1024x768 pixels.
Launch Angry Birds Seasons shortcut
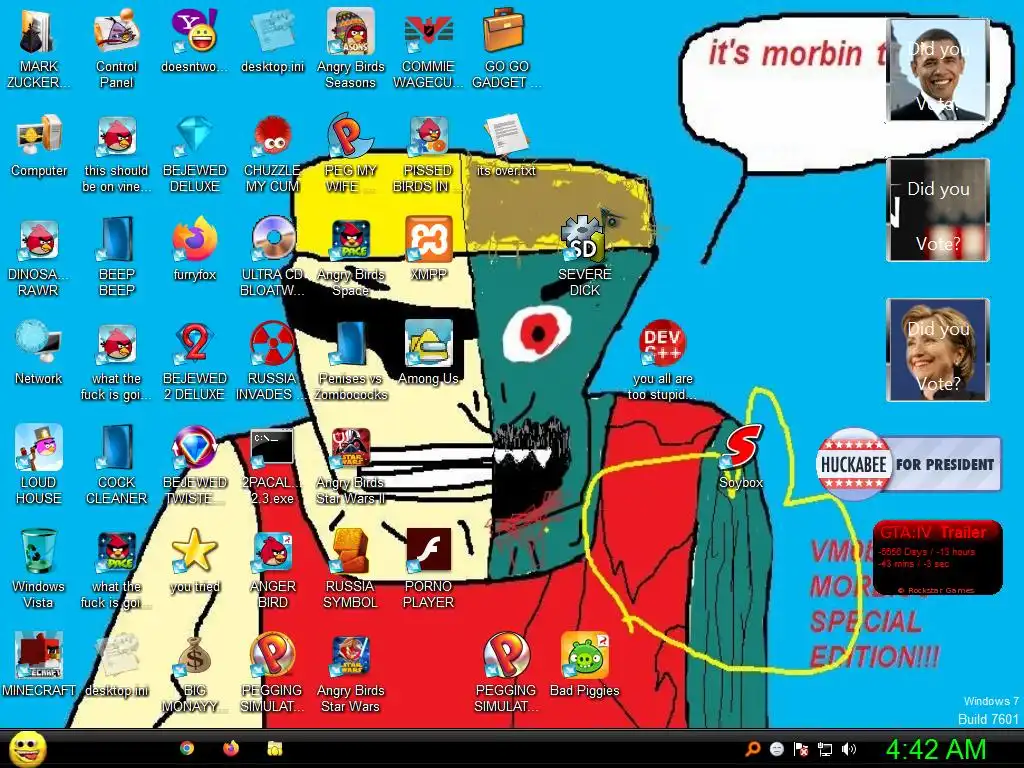coord(351,49)
